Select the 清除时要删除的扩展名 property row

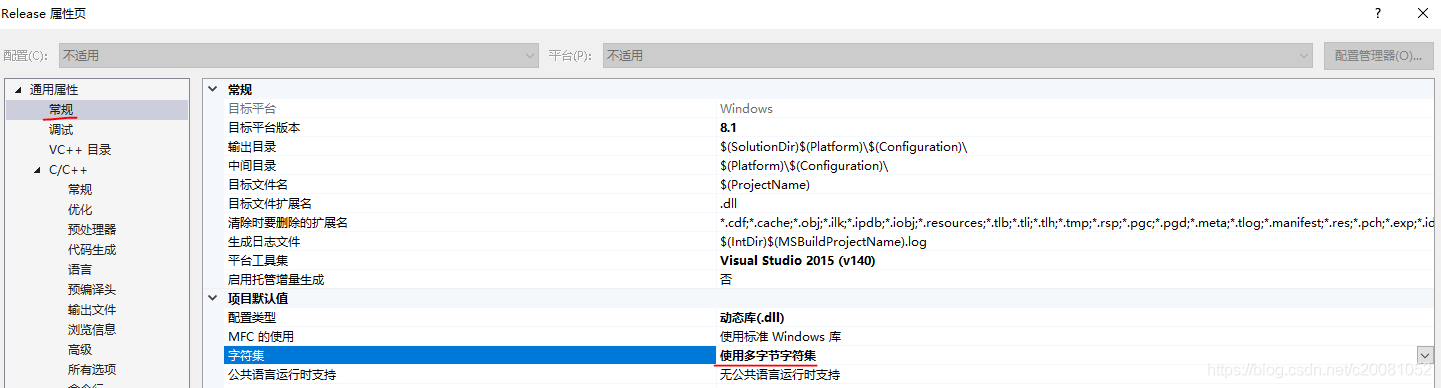[829, 222]
